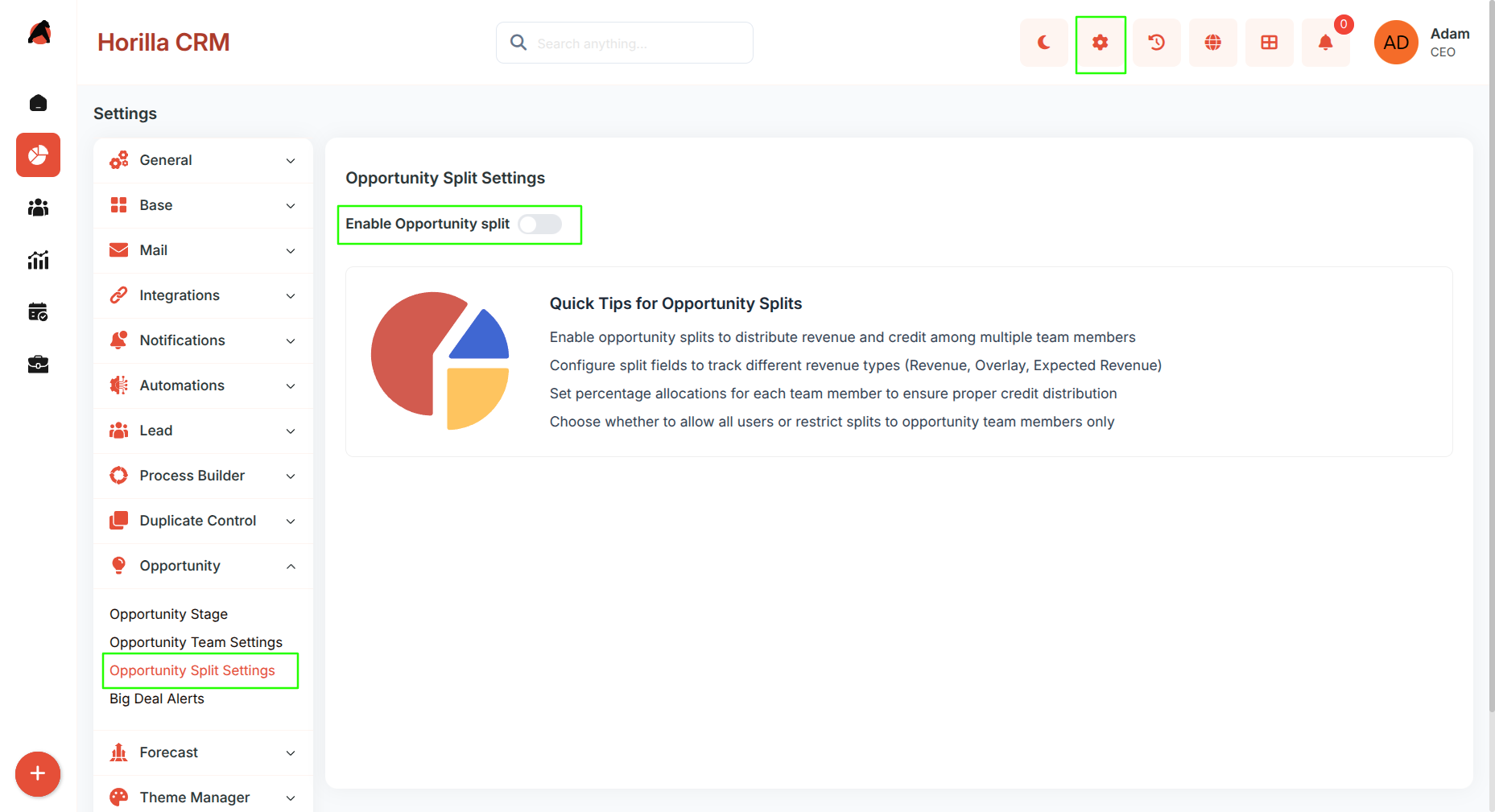Screen dimensions: 1495x812
Task: Click the Search anything input field
Action: (625, 43)
